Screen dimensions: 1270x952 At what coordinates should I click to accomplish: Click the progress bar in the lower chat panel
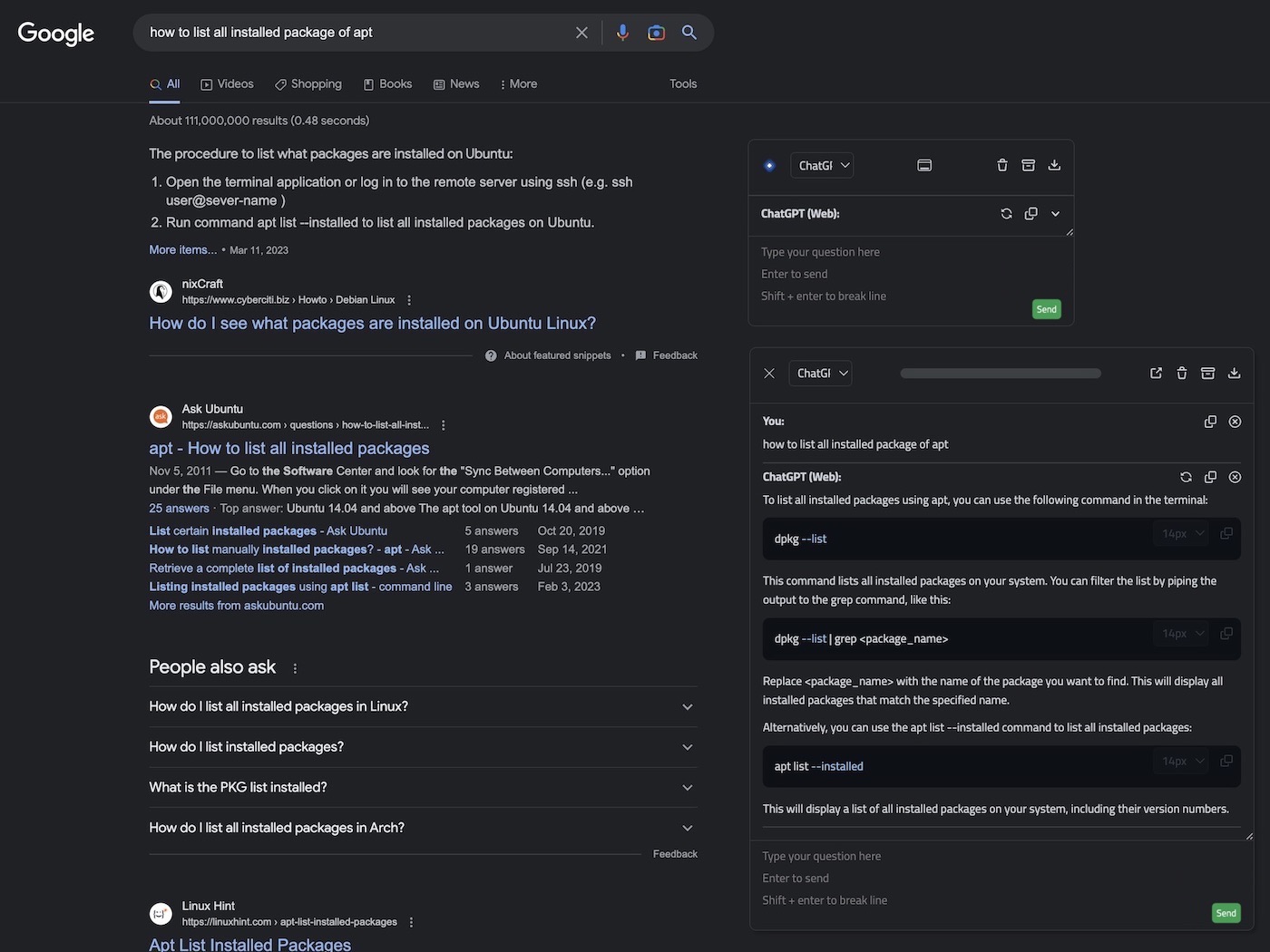coord(1001,373)
